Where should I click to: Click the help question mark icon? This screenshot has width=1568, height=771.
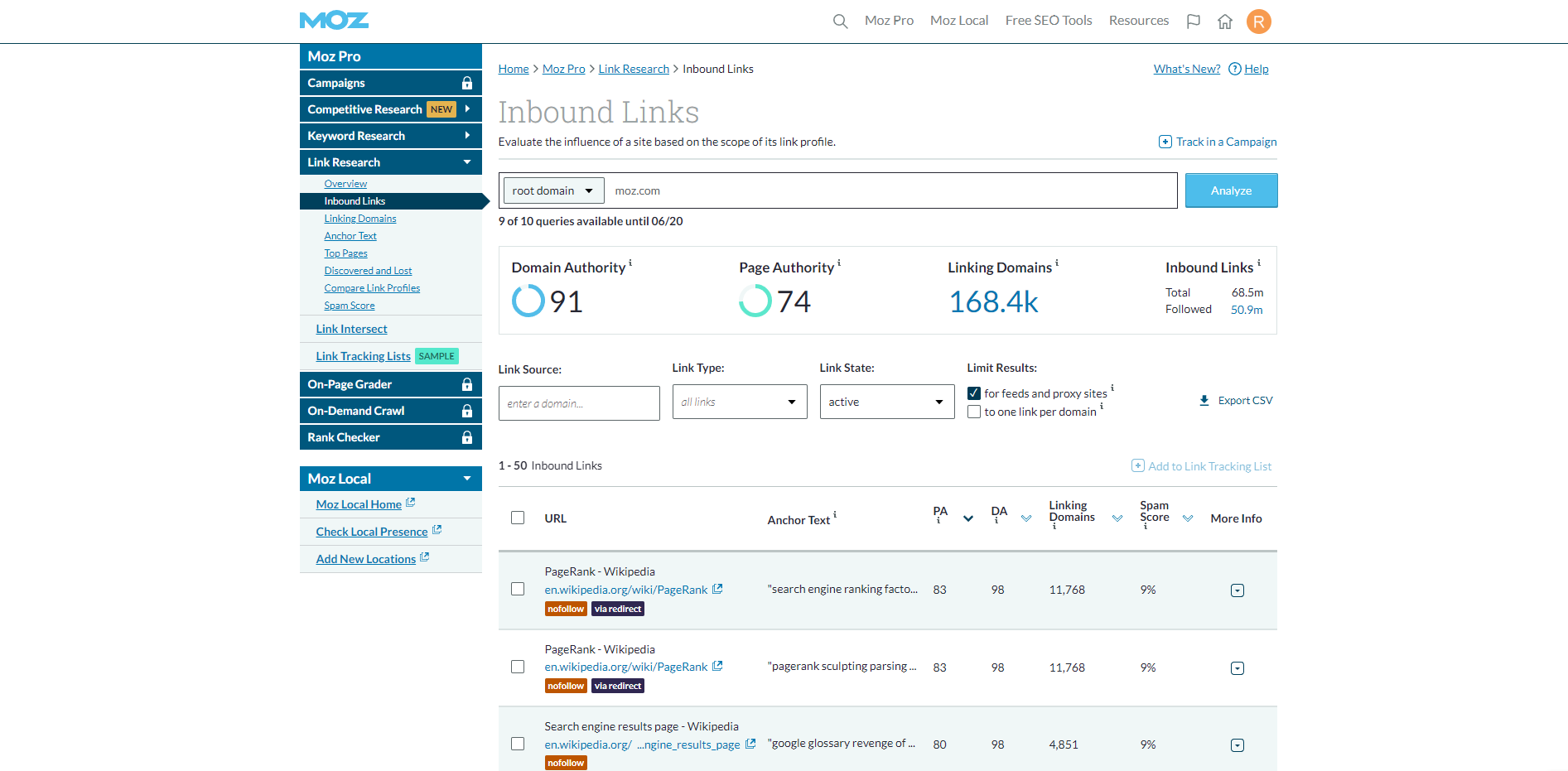pos(1234,69)
